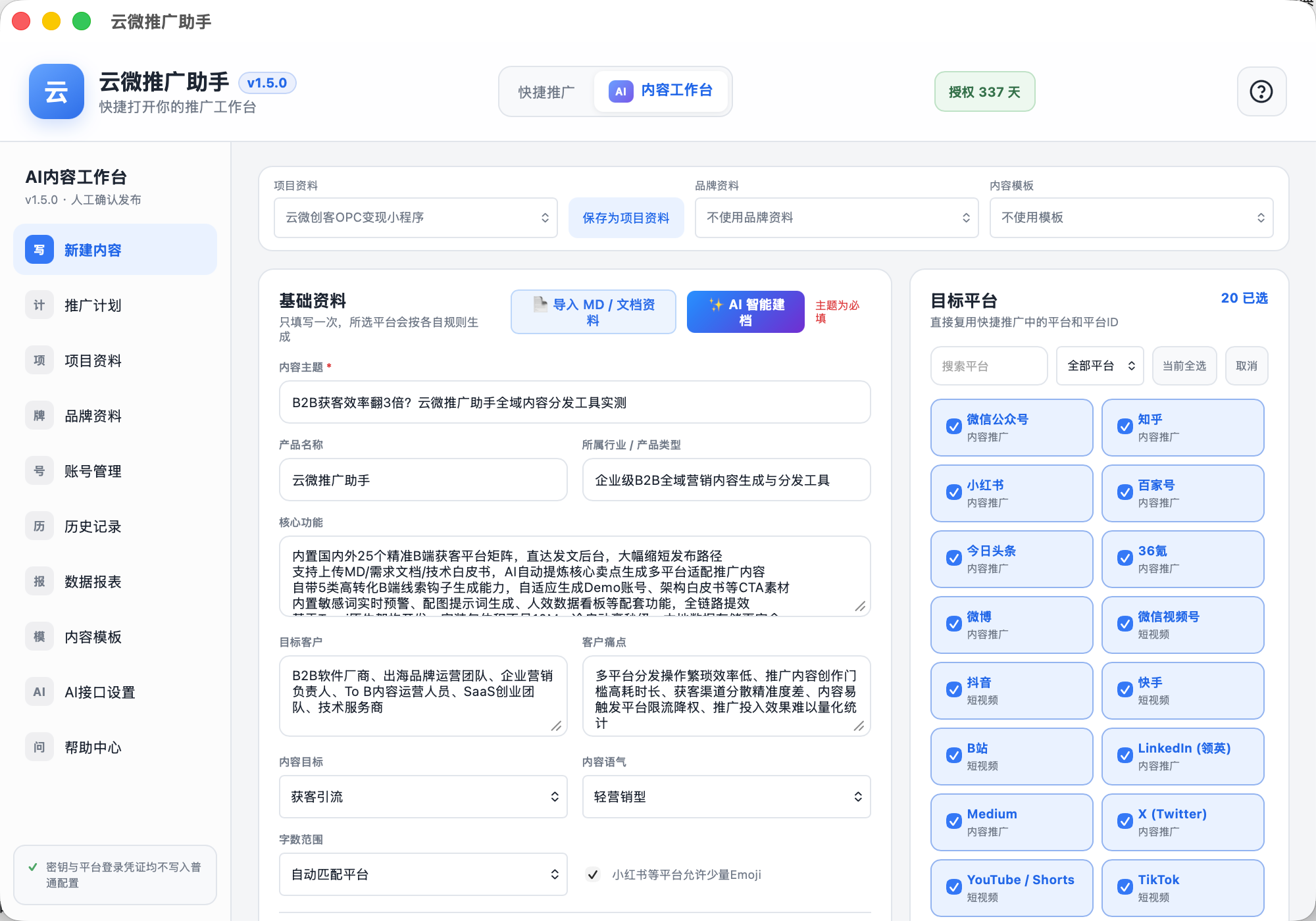Screen dimensions: 1316x921
Task: Click the purple AI badge in 内容工作台 tab
Action: [620, 91]
